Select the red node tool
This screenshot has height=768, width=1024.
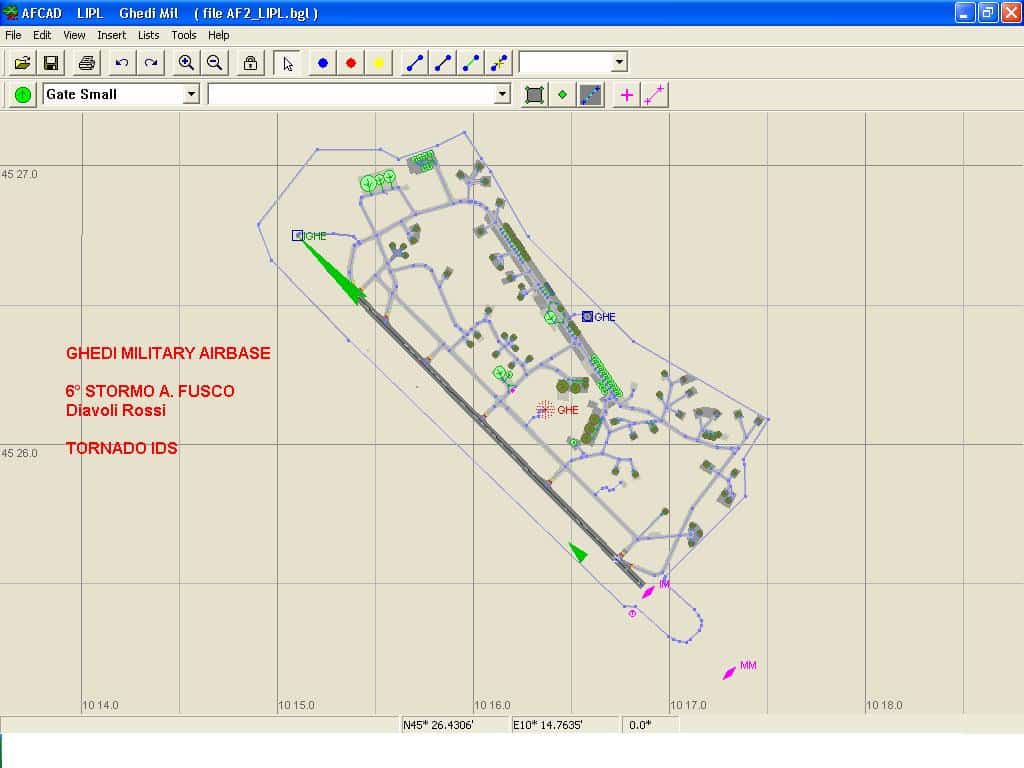click(x=351, y=63)
